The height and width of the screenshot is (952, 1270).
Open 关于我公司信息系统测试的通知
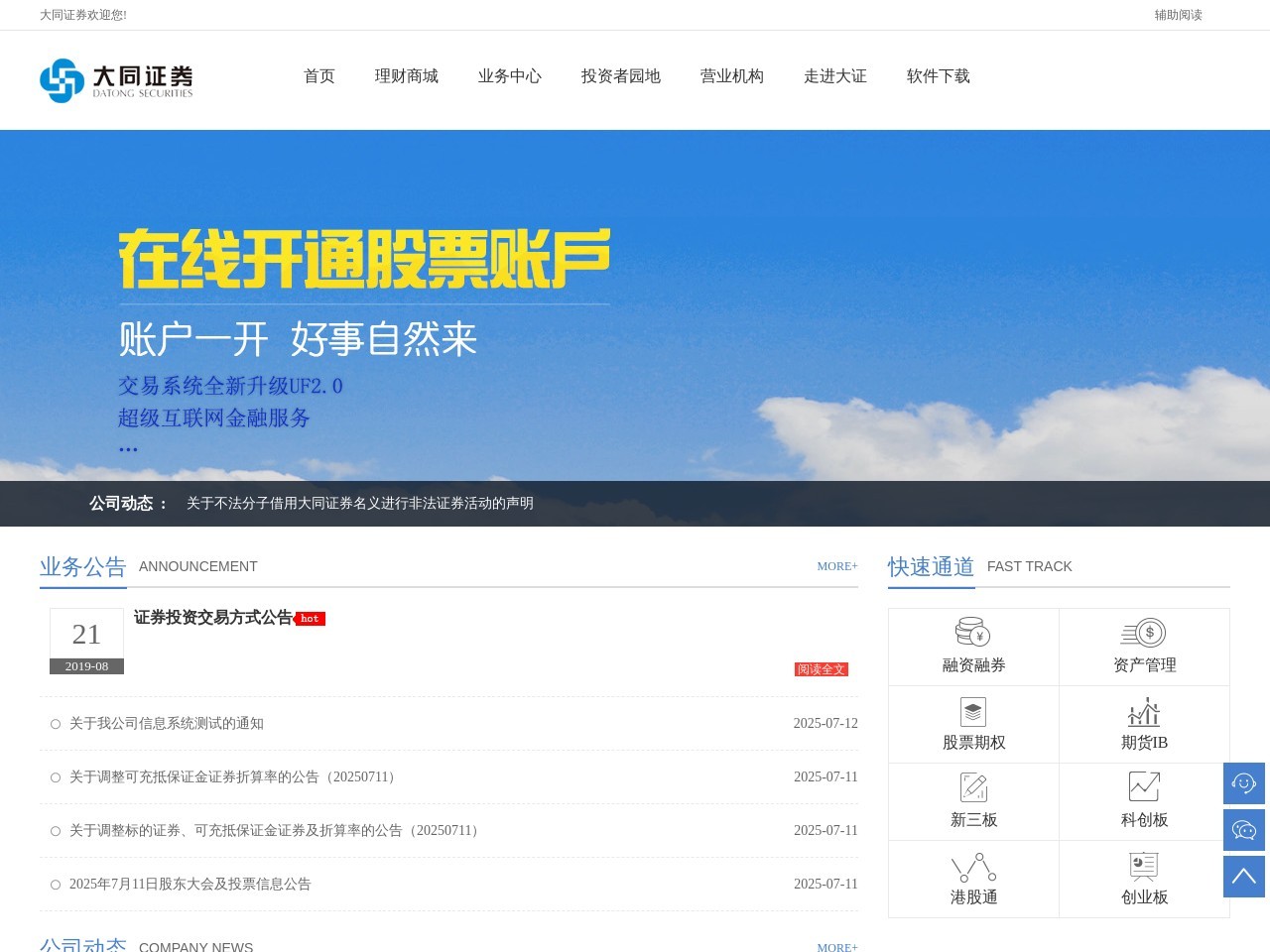pyautogui.click(x=167, y=724)
